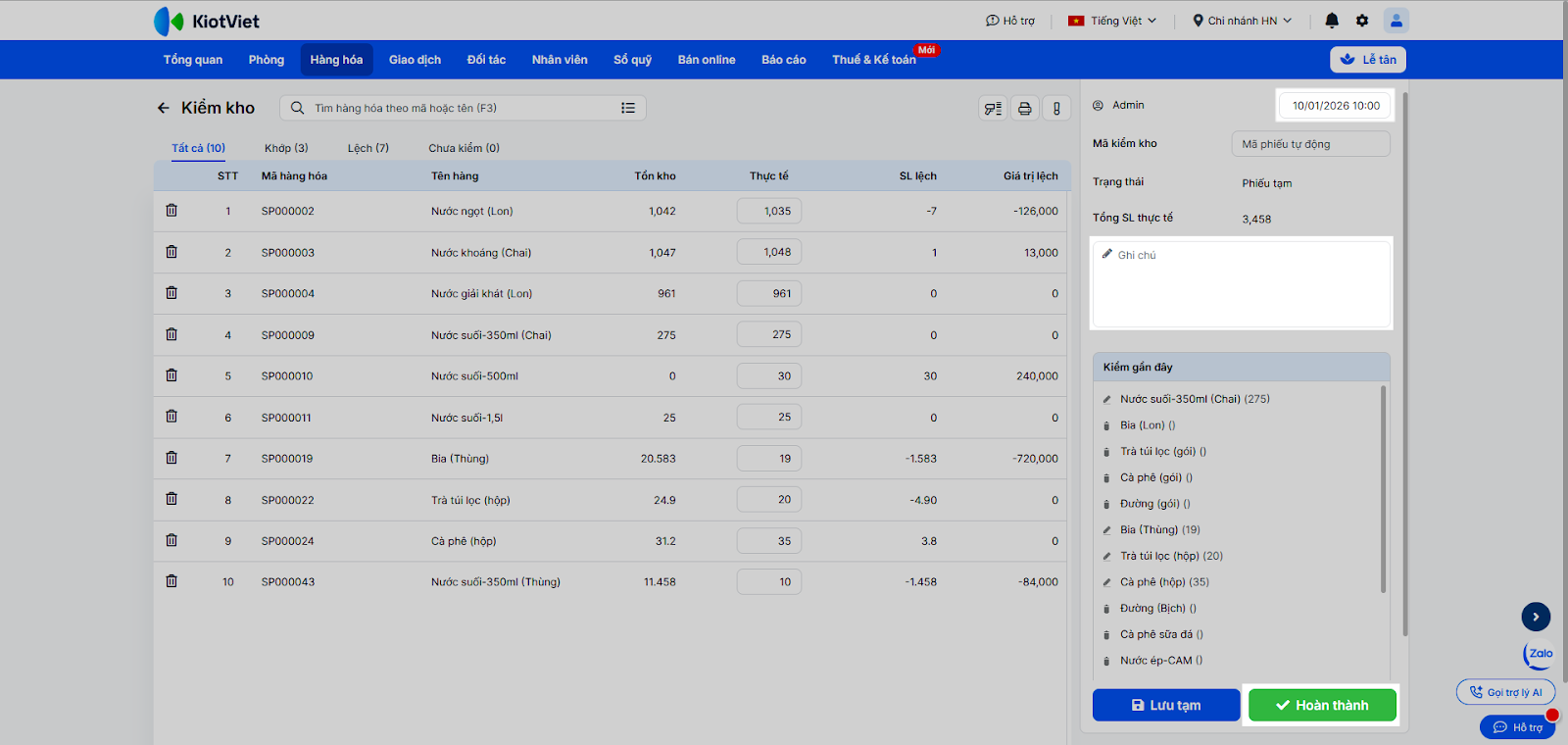Viewport: 1568px width, 745px height.
Task: Click the exclamation info icon button
Action: [1055, 109]
